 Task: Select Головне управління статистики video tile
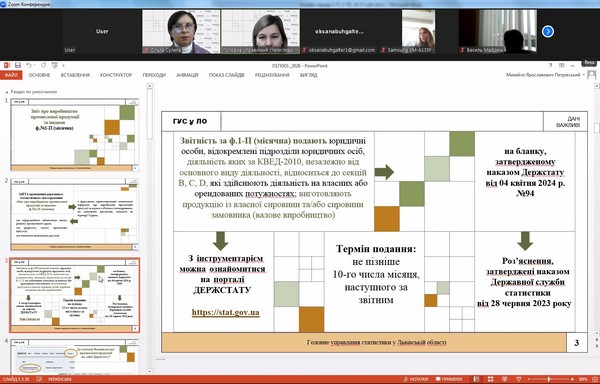point(261,31)
